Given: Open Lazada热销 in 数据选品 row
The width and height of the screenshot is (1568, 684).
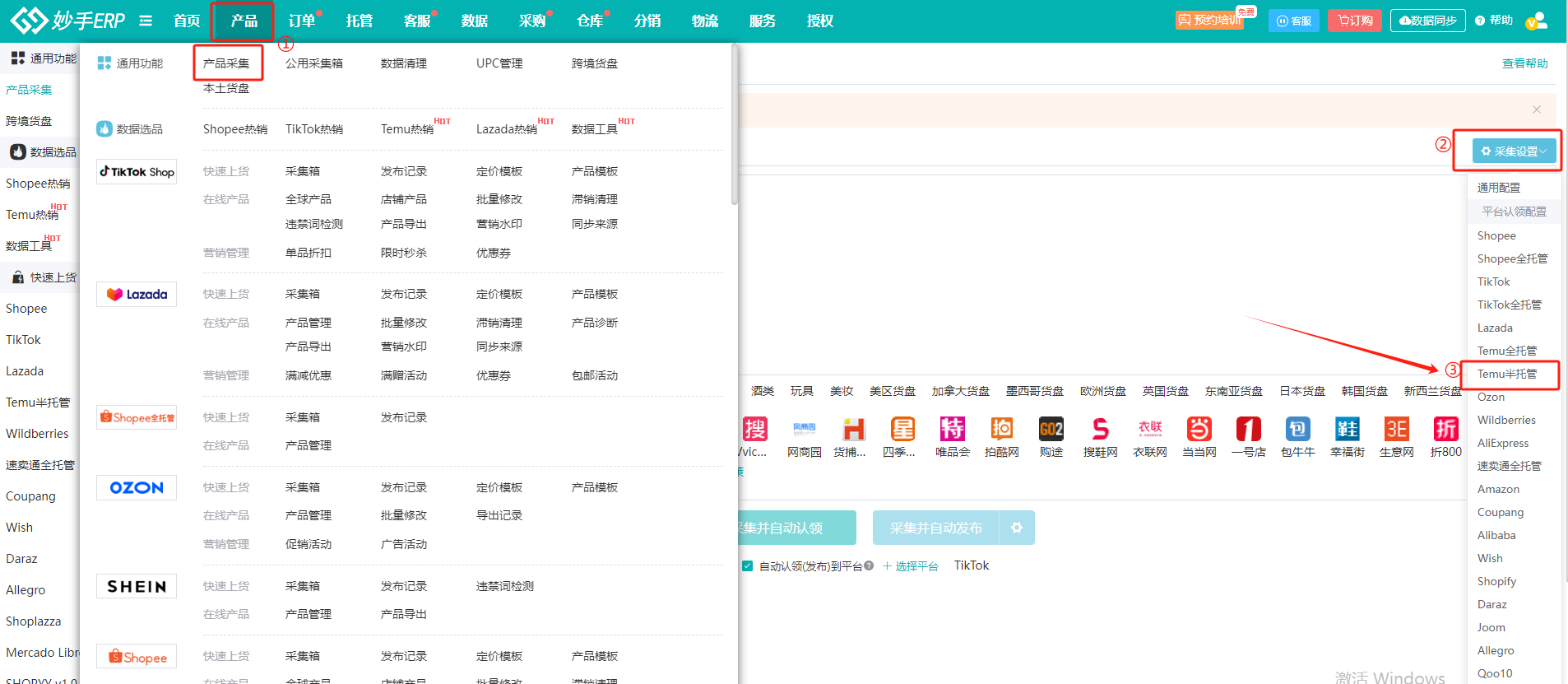Looking at the screenshot, I should (507, 129).
